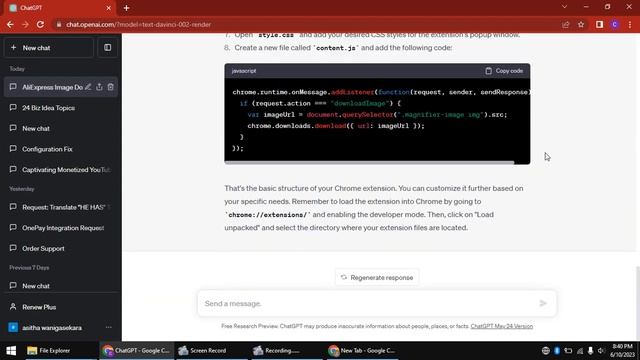
Task: Open the OnePay Integration Request chat
Action: (x=60, y=228)
